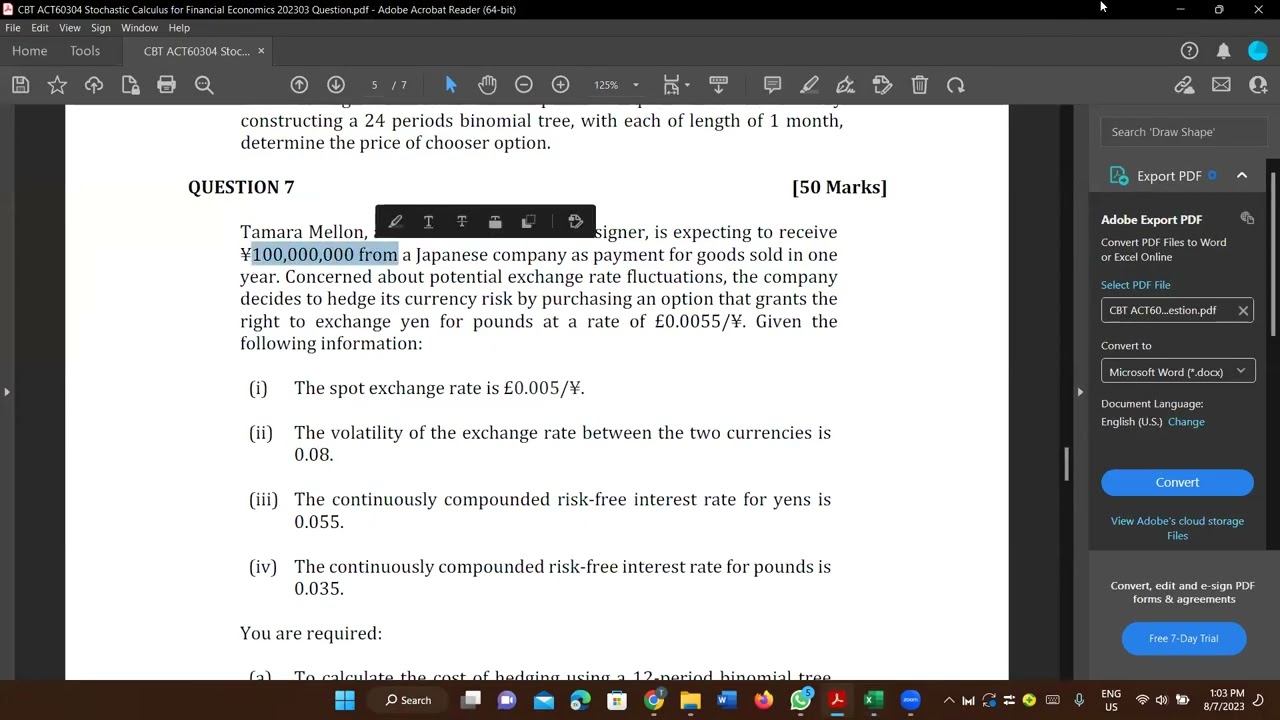Highlight selected text in popup toolbar
The image size is (1280, 720).
[x=395, y=222]
